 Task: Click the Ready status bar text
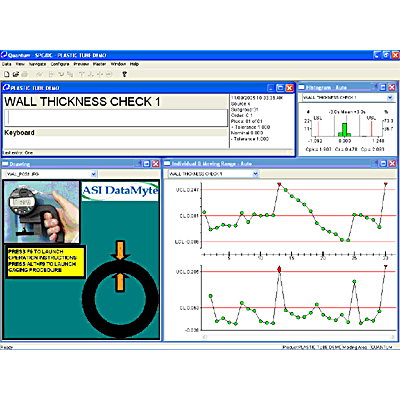click(x=7, y=347)
